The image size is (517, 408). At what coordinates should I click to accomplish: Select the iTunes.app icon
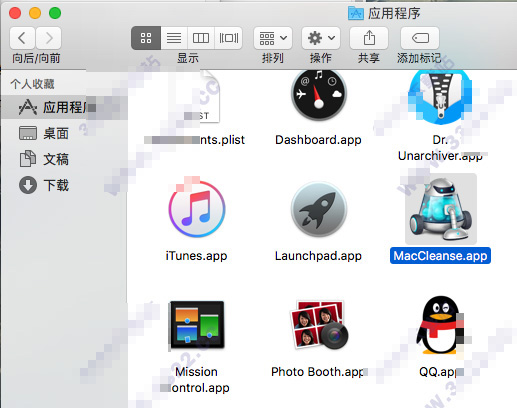(x=197, y=209)
